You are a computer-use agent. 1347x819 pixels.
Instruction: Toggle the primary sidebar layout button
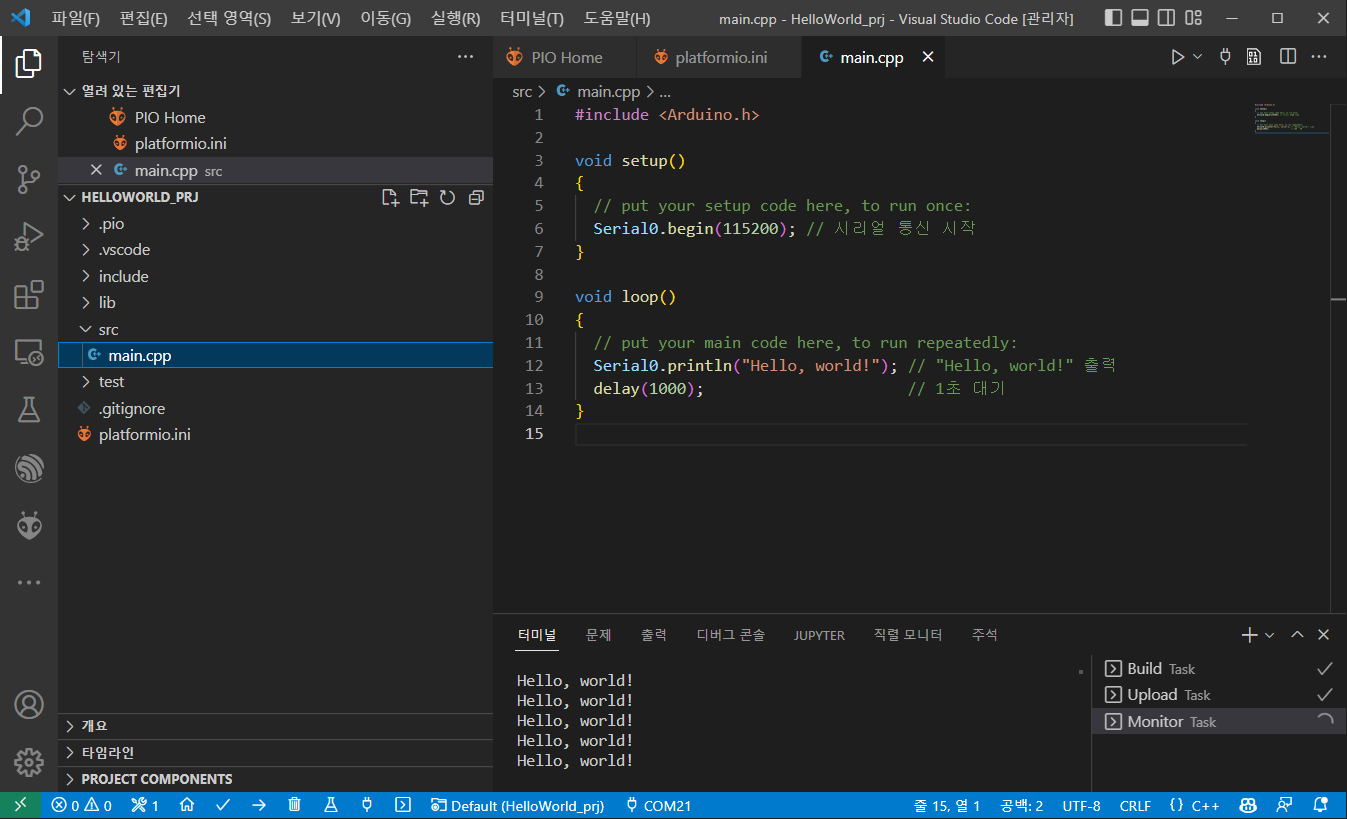[x=1114, y=18]
